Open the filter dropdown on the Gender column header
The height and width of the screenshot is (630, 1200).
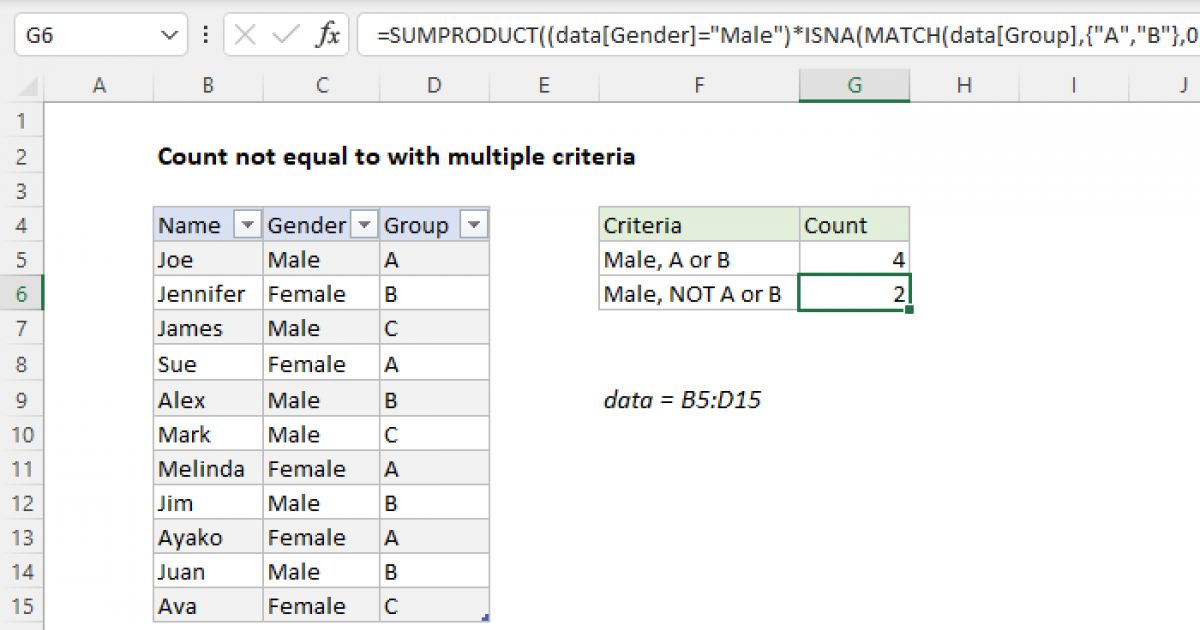point(364,224)
